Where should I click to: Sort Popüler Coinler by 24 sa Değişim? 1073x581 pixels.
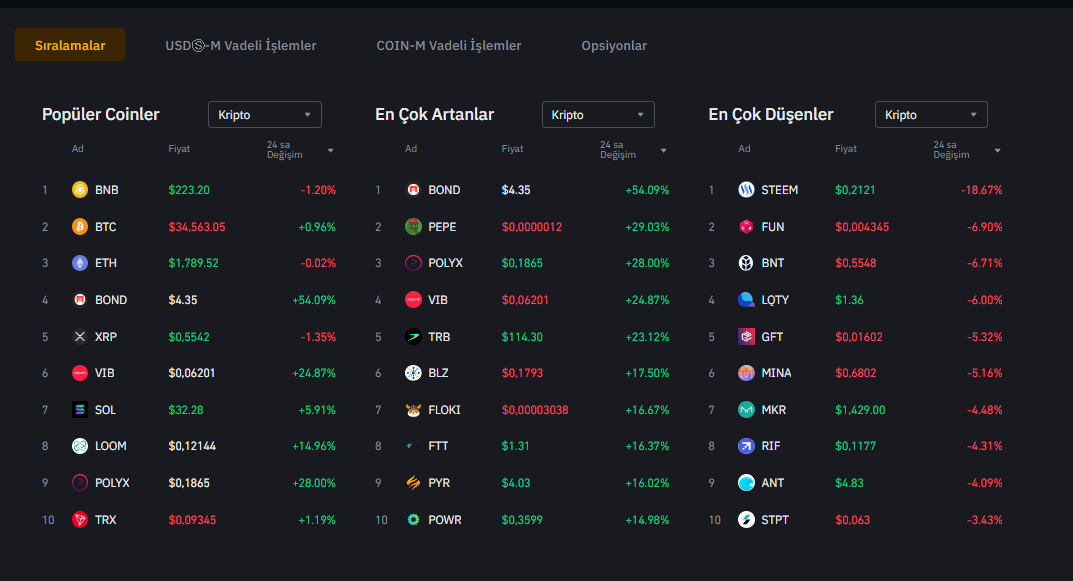pos(330,151)
